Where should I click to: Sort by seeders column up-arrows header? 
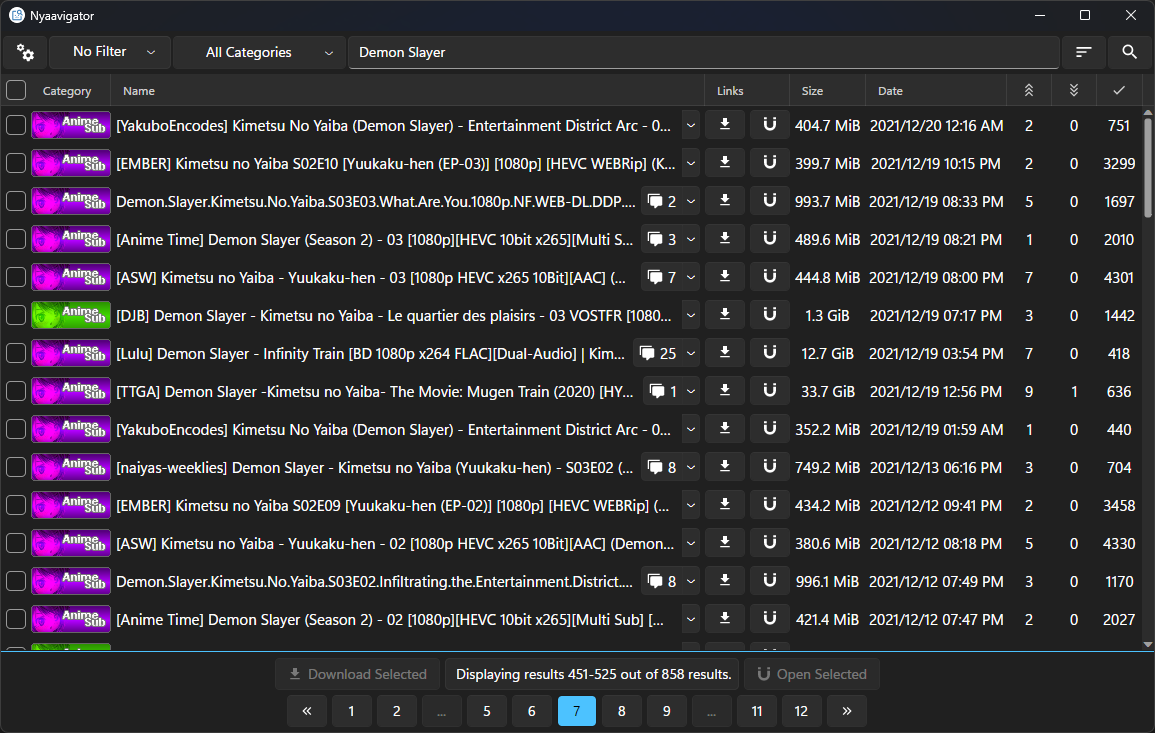pyautogui.click(x=1028, y=91)
